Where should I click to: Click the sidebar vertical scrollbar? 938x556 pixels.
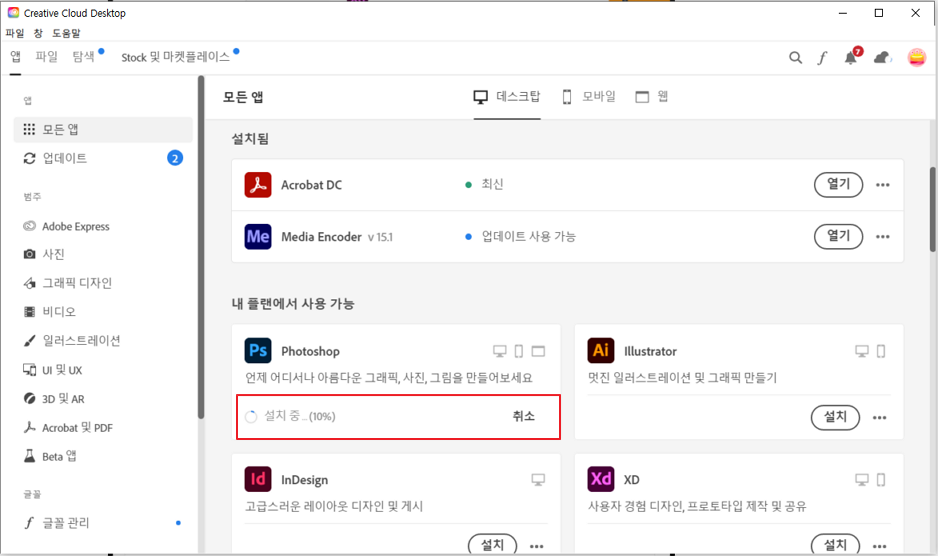[x=201, y=247]
